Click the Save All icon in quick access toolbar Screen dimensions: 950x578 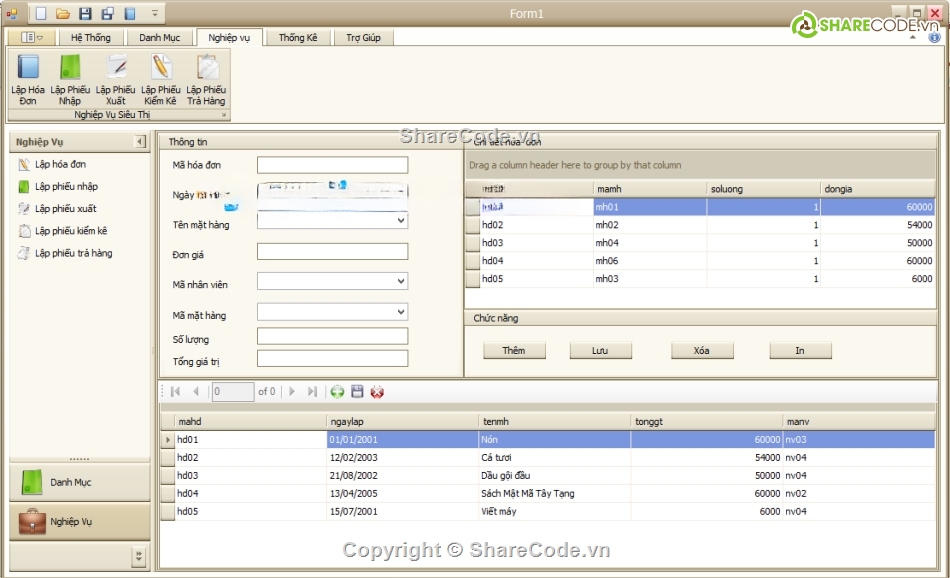[108, 13]
